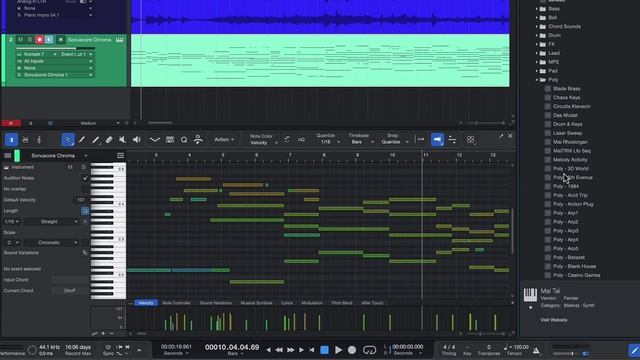Open the Chord Sounds folder
This screenshot has height=360, width=640.
tap(564, 27)
